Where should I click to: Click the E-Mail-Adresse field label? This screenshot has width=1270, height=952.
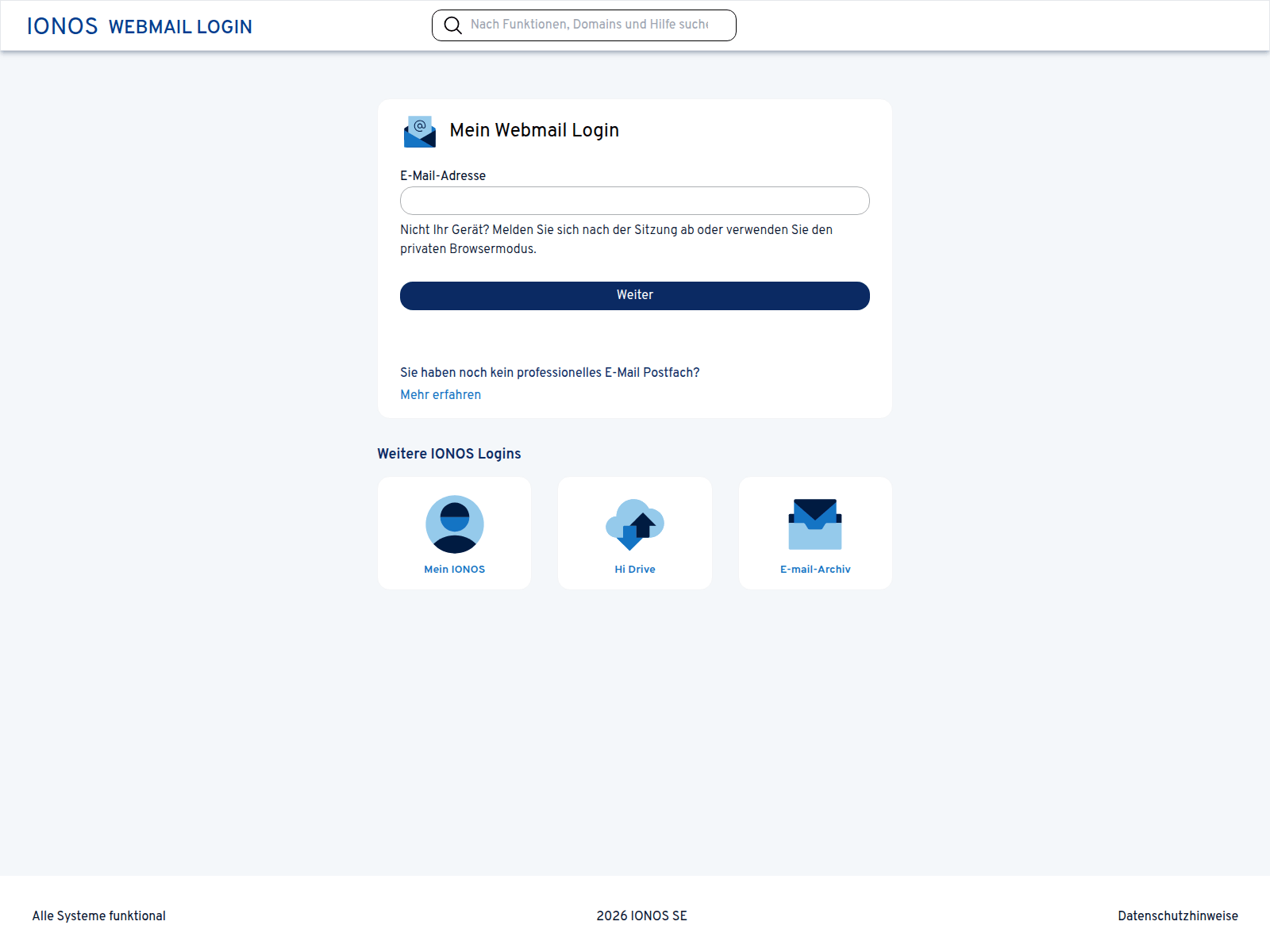[x=443, y=176]
